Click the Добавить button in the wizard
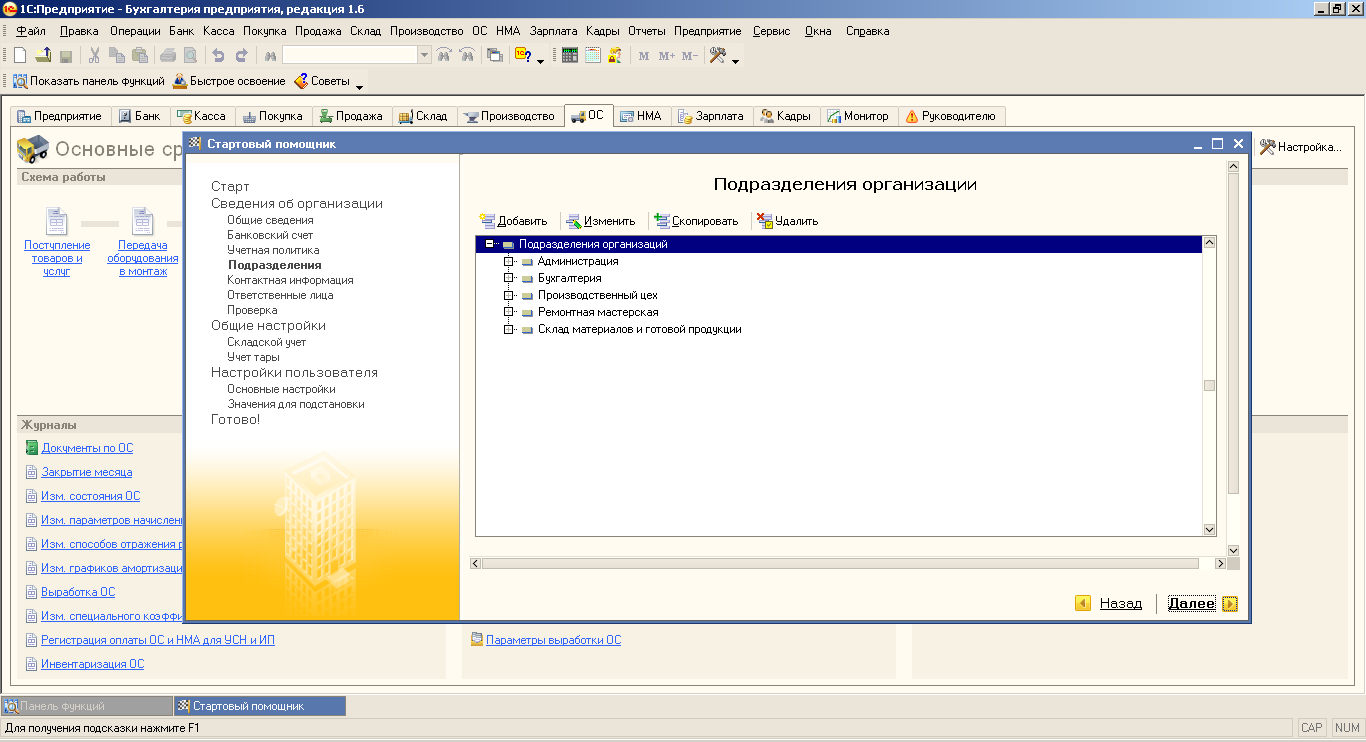The image size is (1366, 742). tap(514, 221)
